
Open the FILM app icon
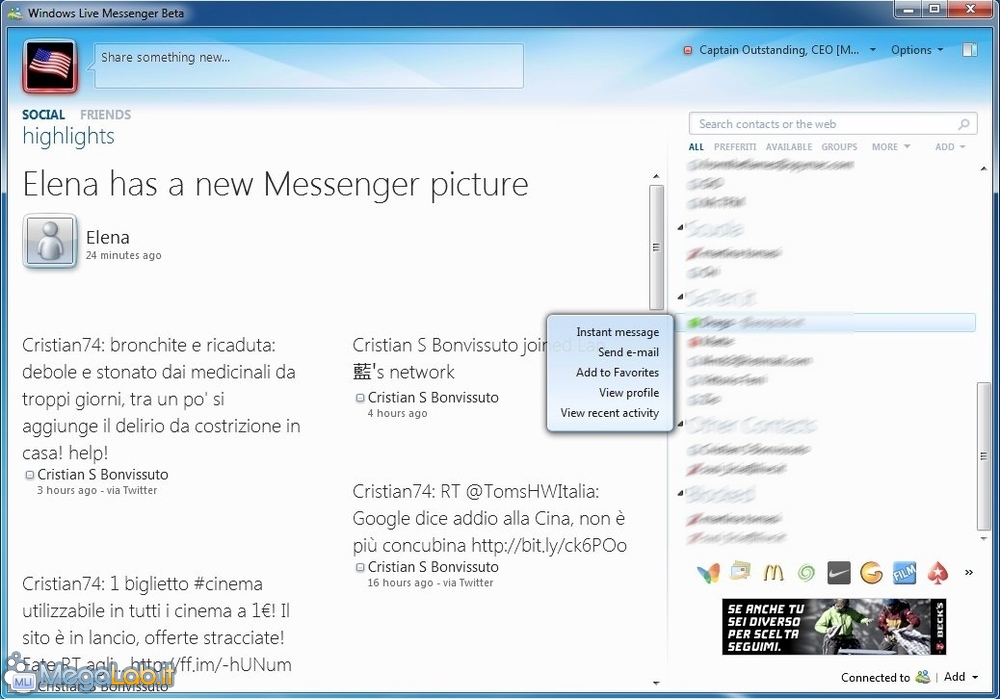pos(904,573)
